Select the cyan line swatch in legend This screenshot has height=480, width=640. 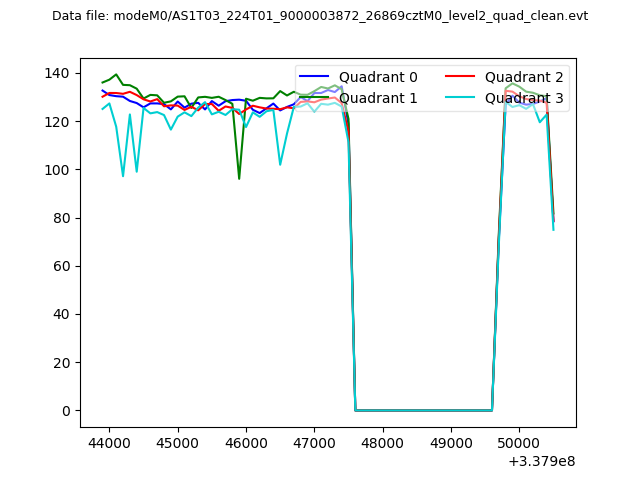[x=462, y=99]
